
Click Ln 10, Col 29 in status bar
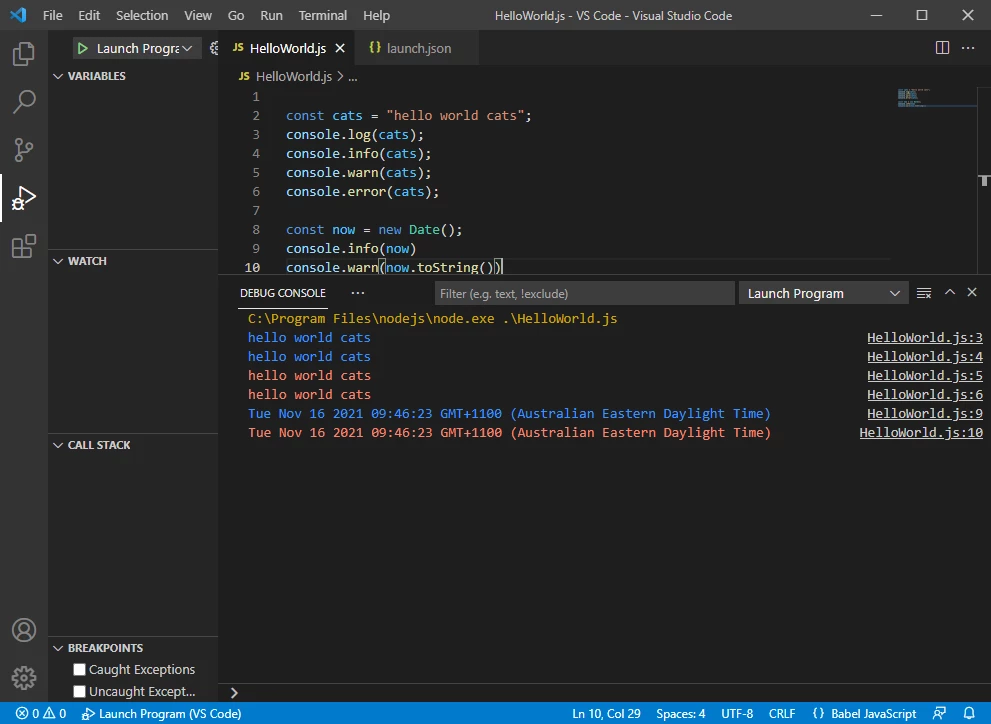tap(606, 713)
